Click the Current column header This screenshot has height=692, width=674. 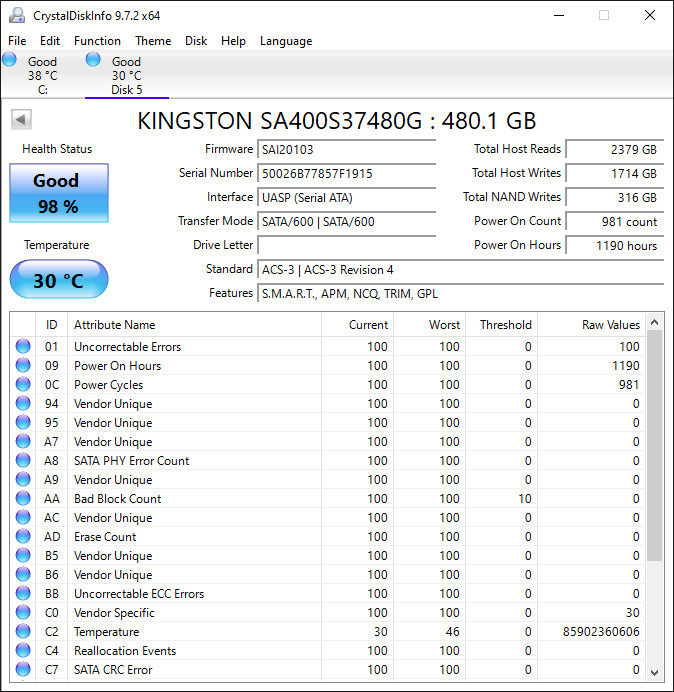click(x=358, y=325)
